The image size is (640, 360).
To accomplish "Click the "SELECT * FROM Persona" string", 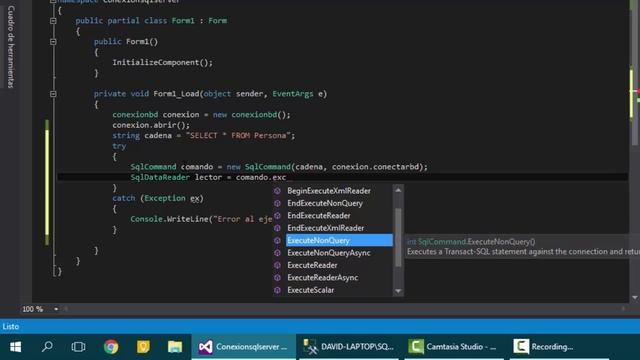I will (238, 136).
